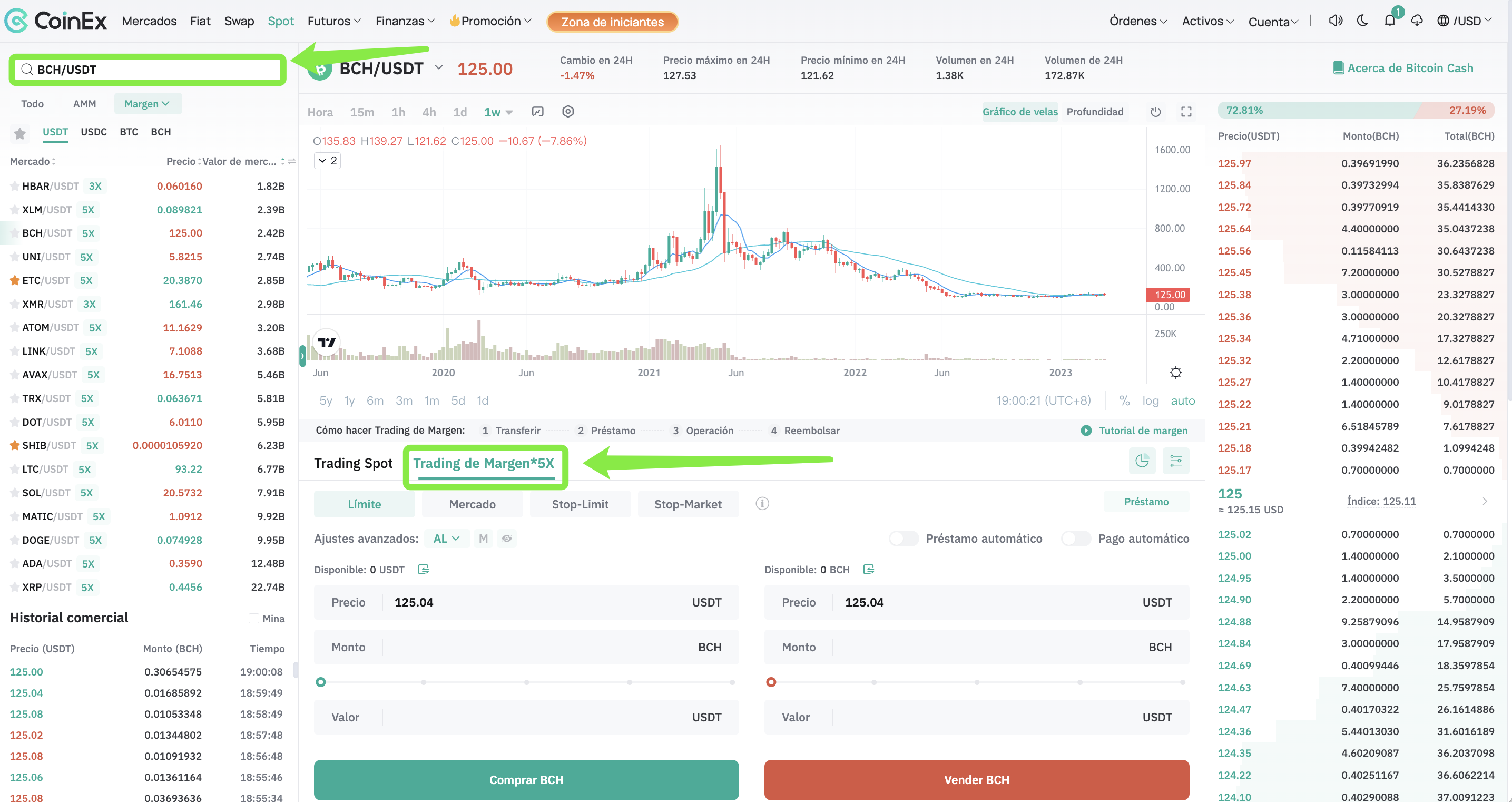Open notifications bell icon
Image resolution: width=1512 pixels, height=802 pixels.
[1389, 21]
